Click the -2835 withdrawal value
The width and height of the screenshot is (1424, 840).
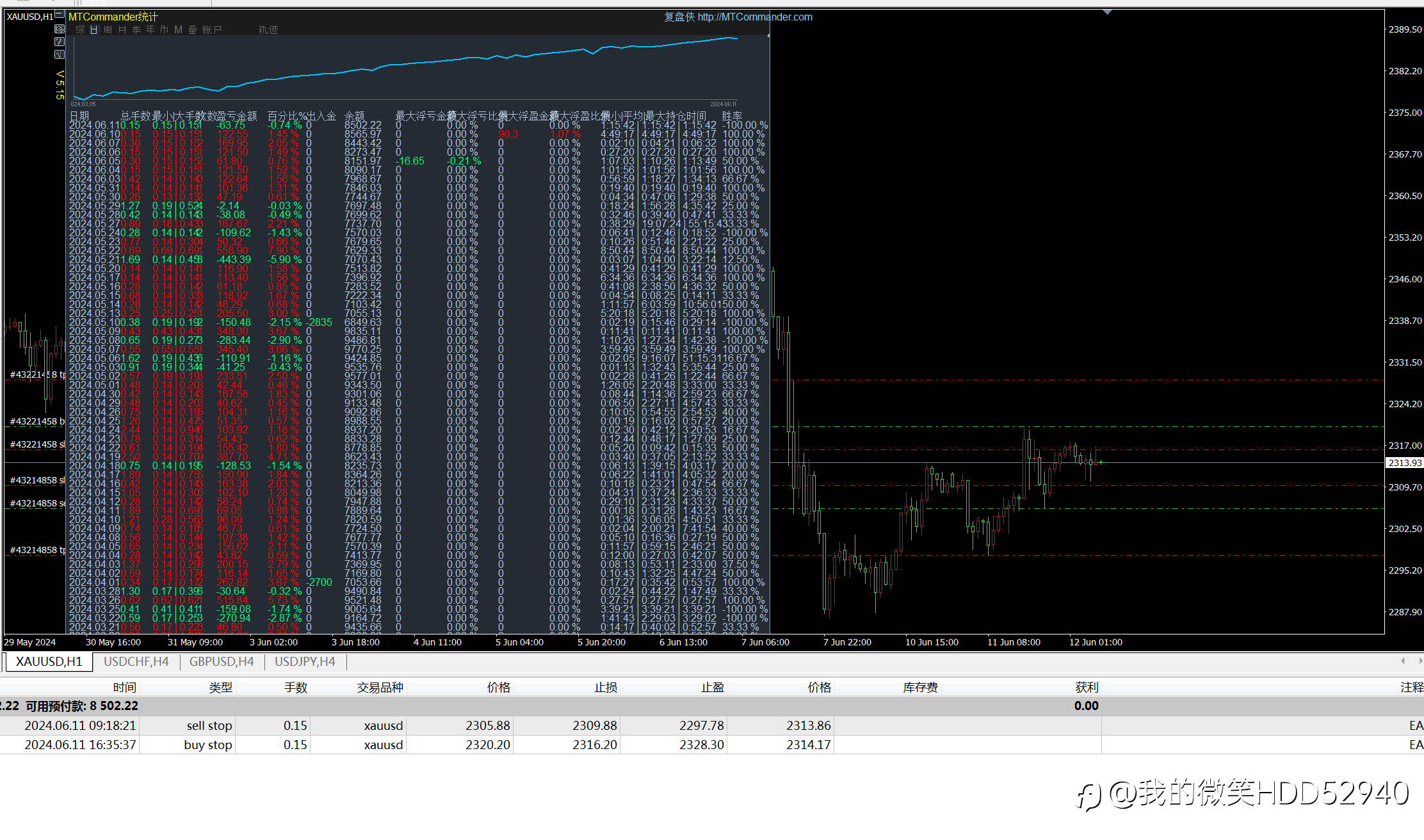tap(320, 323)
